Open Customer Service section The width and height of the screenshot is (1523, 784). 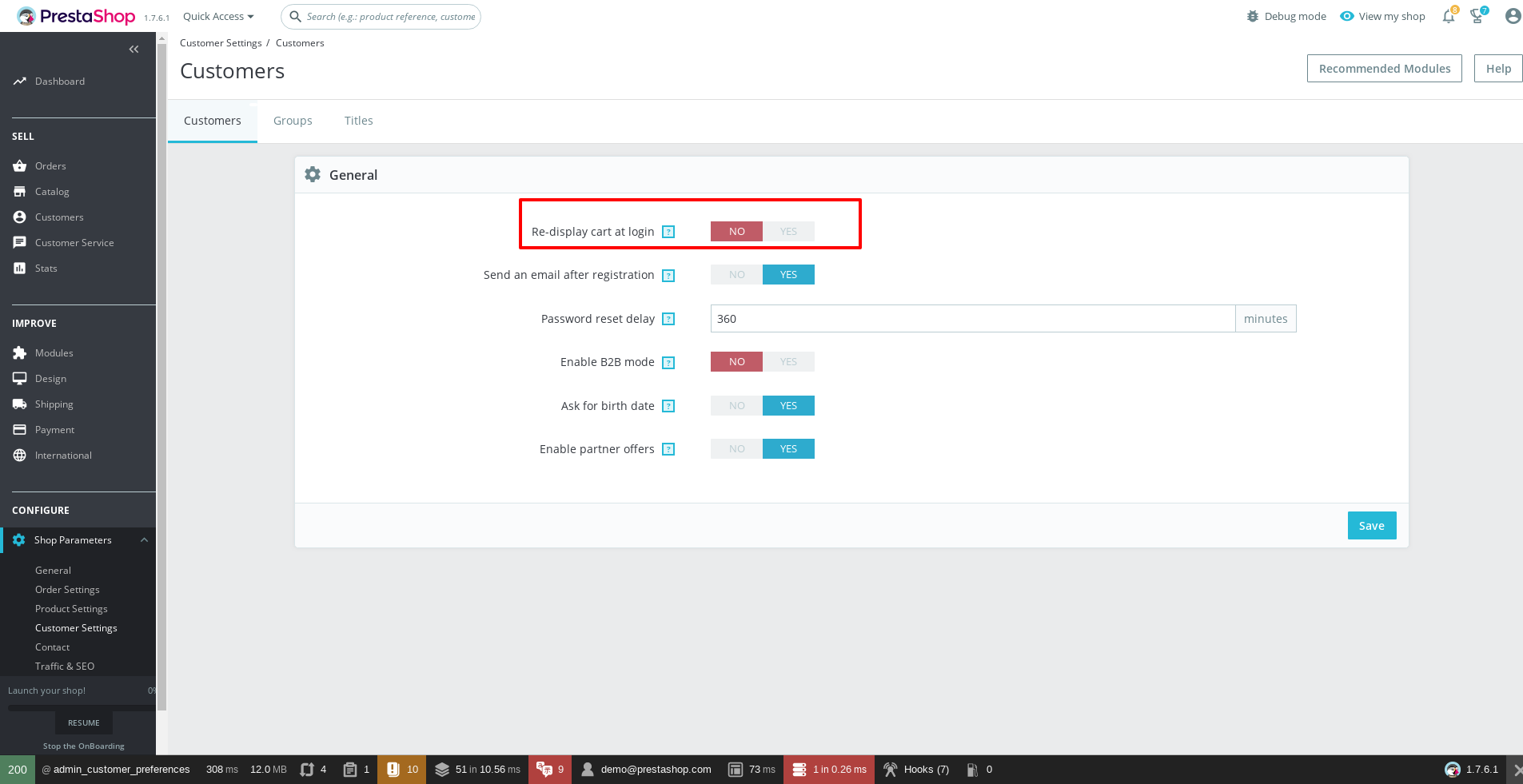[x=74, y=243]
